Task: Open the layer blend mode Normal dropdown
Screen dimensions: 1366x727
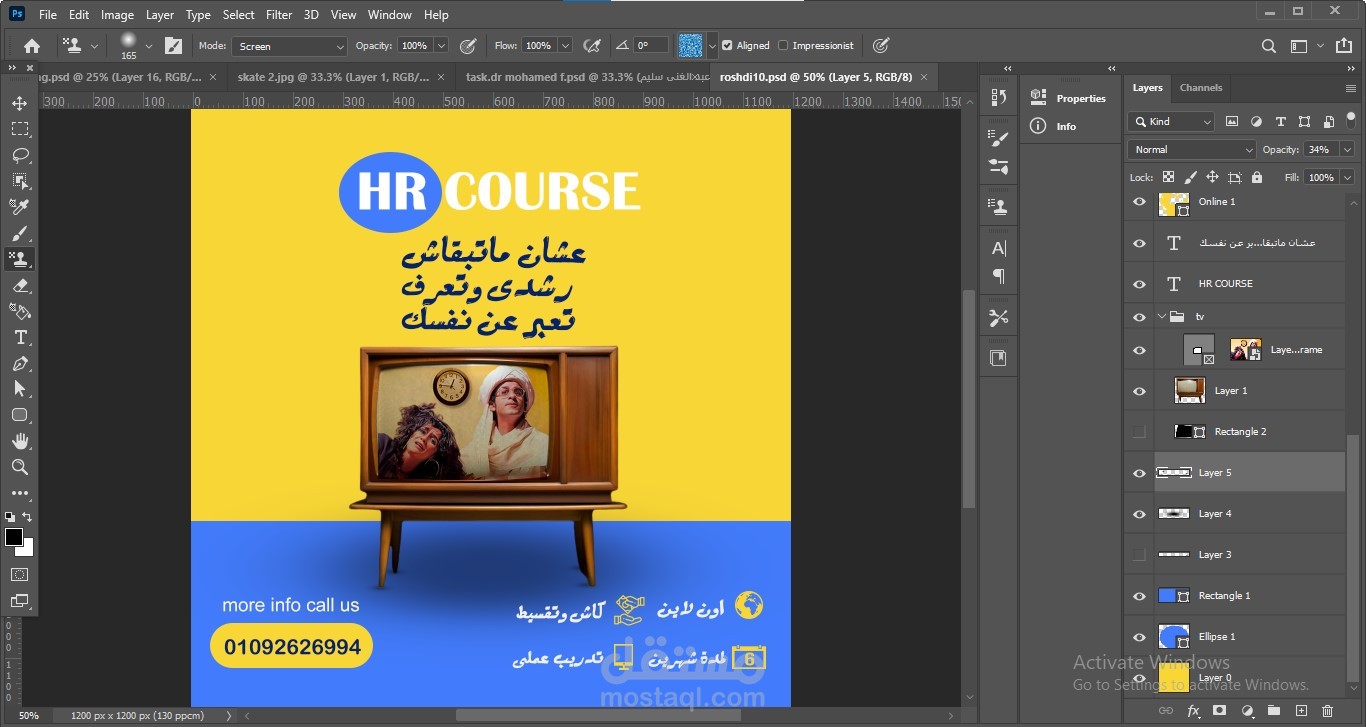Action: point(1191,149)
